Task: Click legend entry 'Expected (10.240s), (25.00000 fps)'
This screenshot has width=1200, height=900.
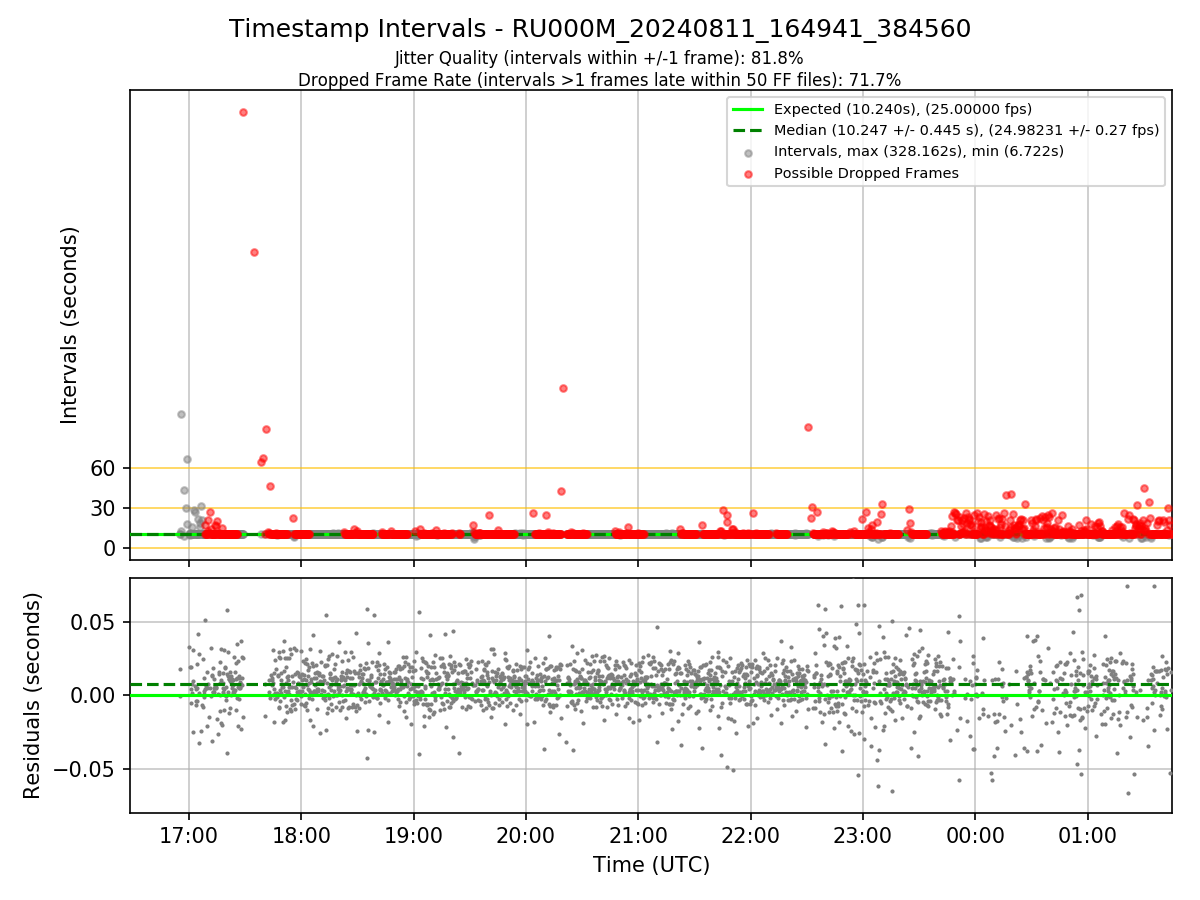Action: coord(903,109)
